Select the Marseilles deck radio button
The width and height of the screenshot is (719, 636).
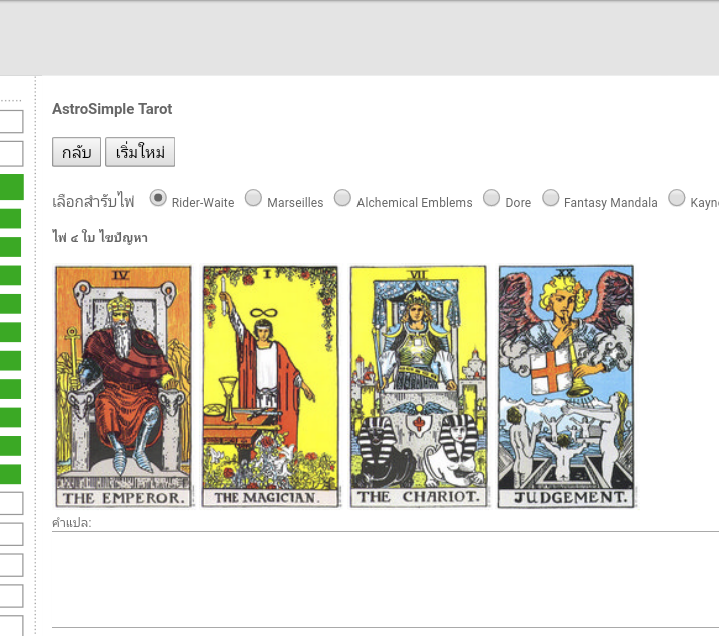(x=253, y=198)
